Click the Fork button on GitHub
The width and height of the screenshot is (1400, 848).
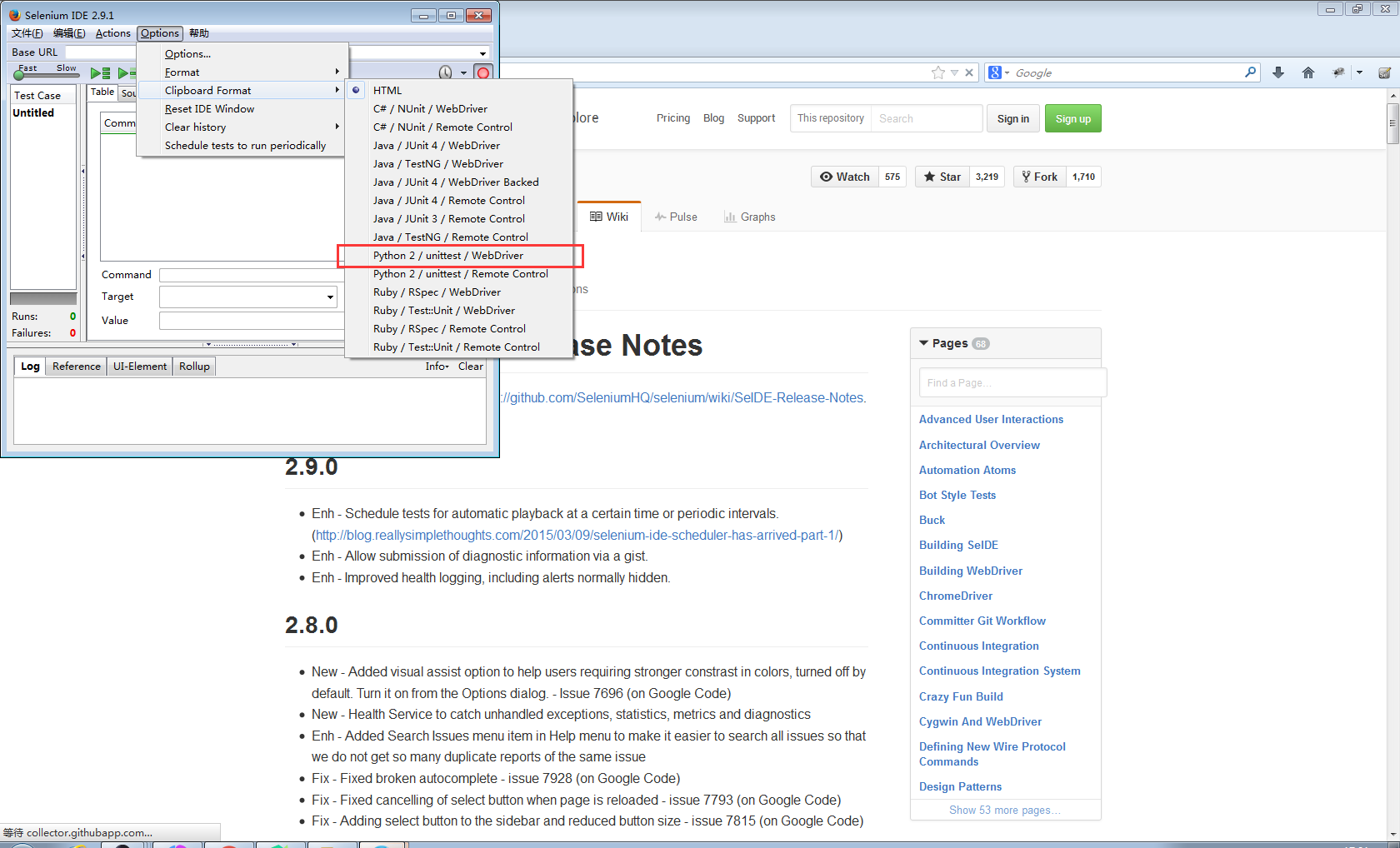coord(1040,177)
